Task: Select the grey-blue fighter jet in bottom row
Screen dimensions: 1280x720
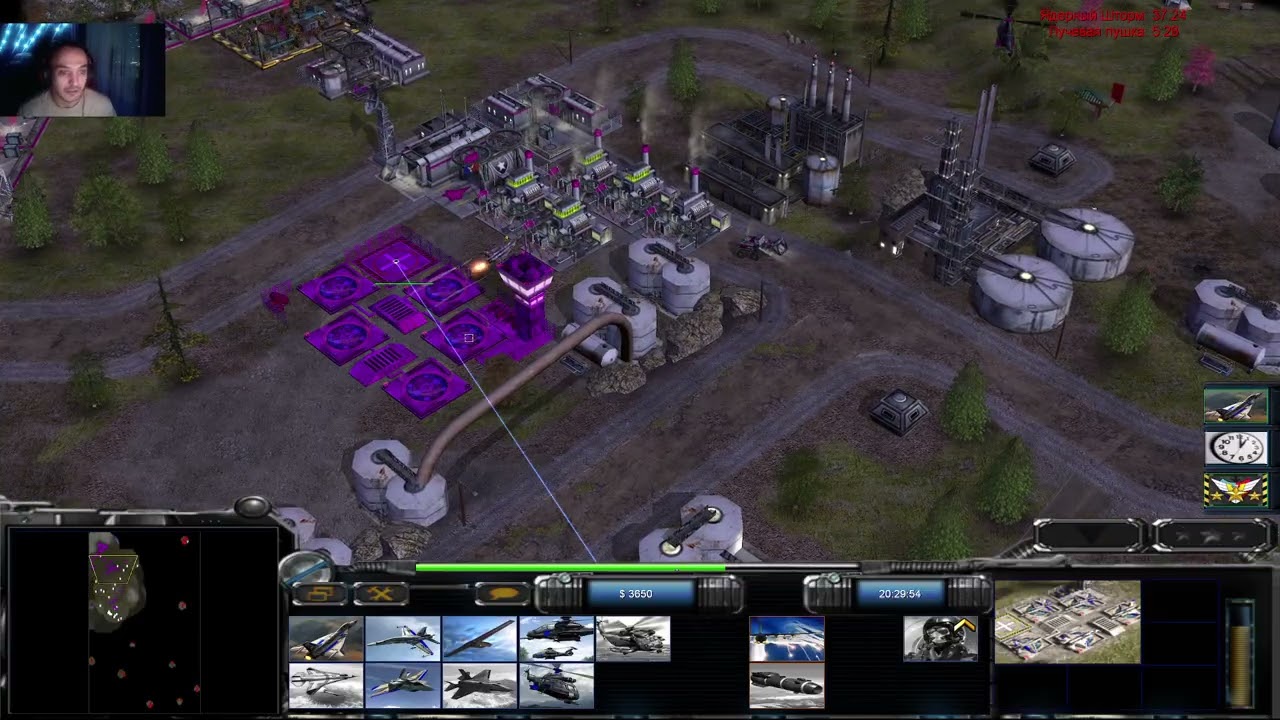Action: [x=403, y=686]
